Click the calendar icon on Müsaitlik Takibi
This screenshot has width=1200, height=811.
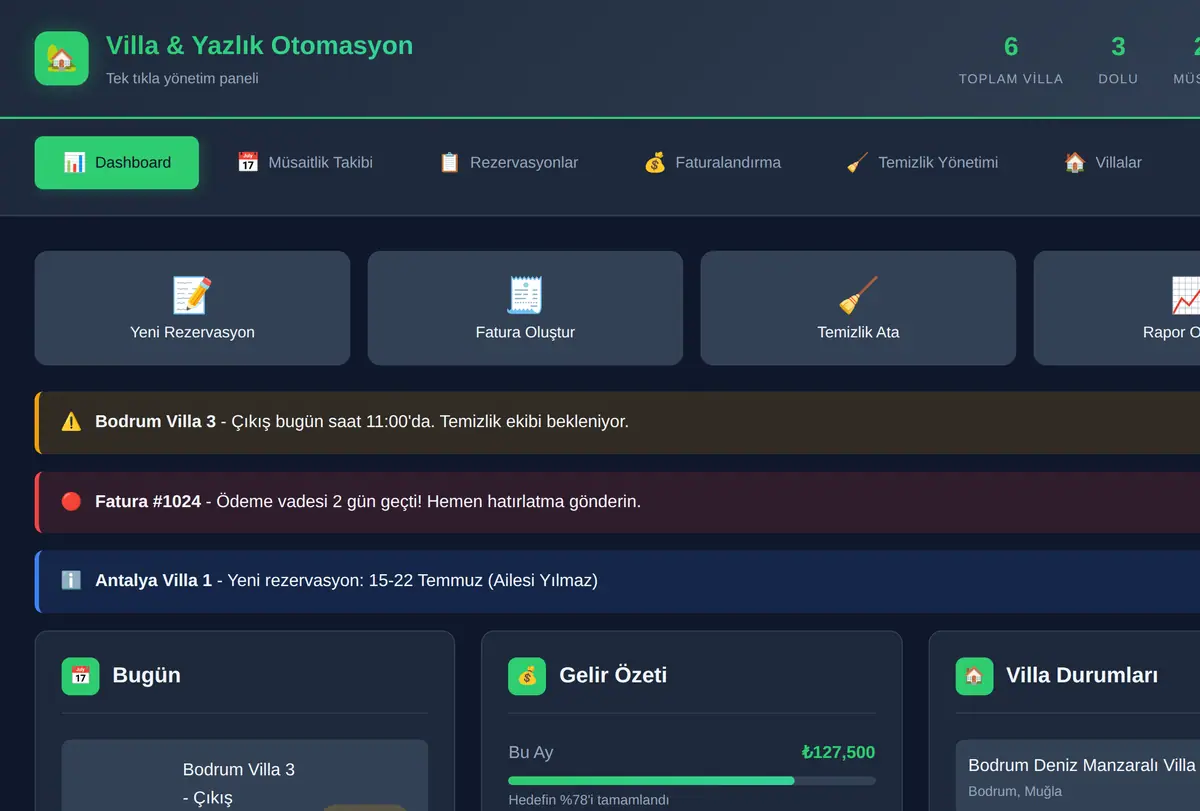point(247,162)
